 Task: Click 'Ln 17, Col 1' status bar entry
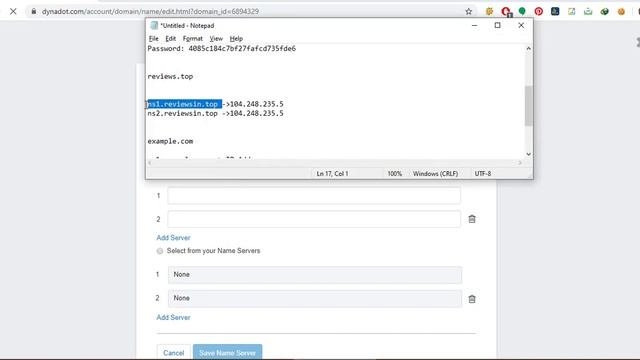pos(332,173)
